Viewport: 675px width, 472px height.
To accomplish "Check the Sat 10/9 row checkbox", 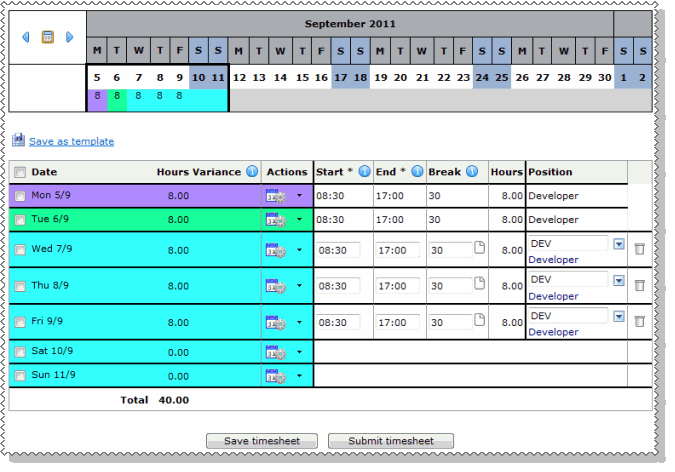I will 20,352.
